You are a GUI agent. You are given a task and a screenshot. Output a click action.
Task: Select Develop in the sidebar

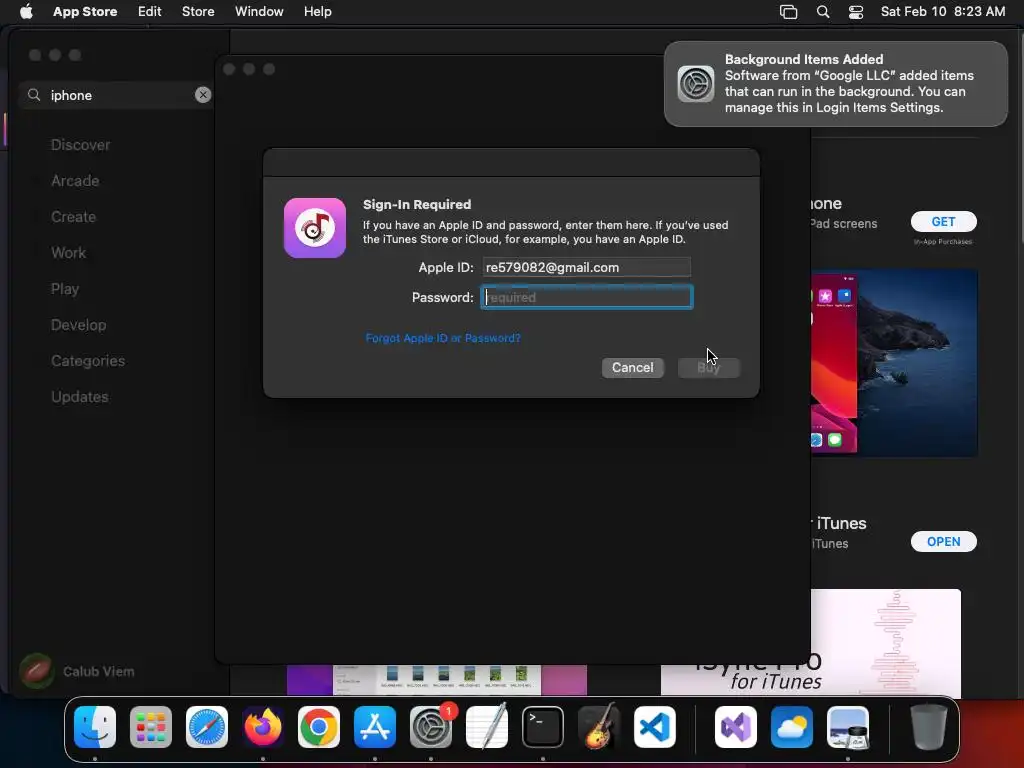78,325
